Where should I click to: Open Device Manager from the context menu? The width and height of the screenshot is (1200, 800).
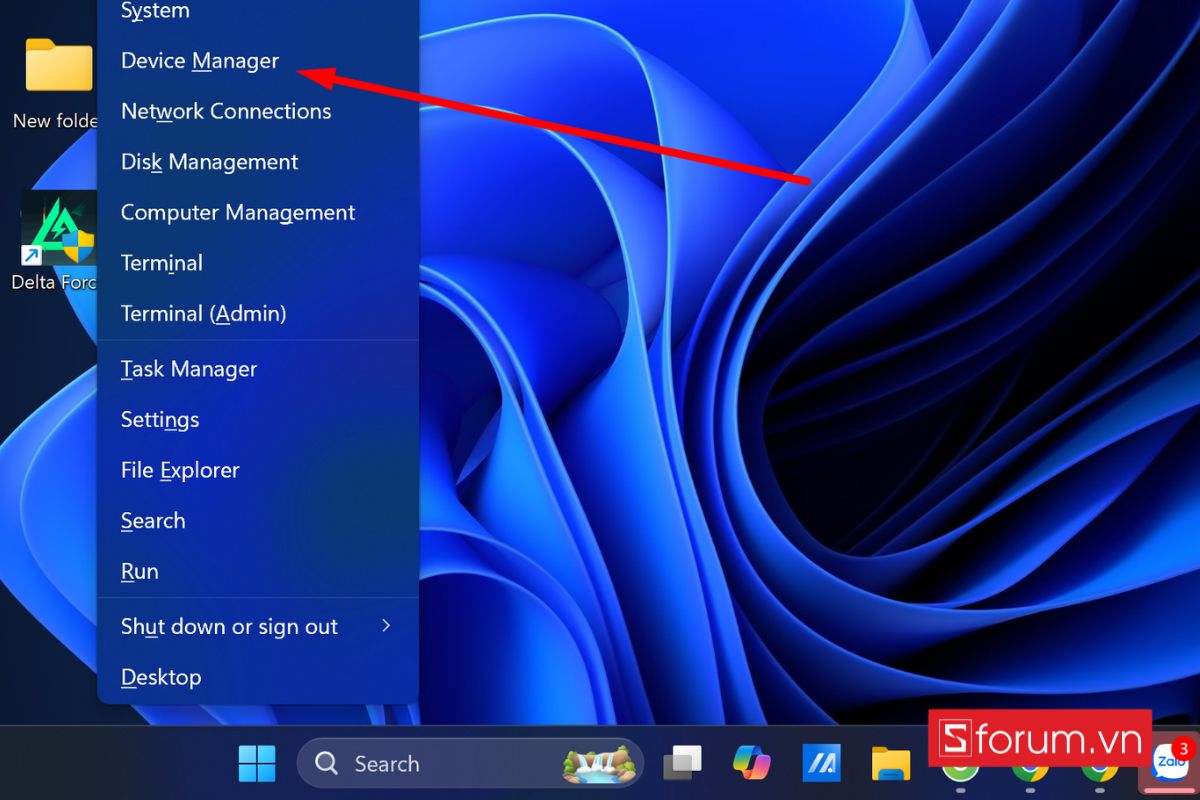coord(258,61)
